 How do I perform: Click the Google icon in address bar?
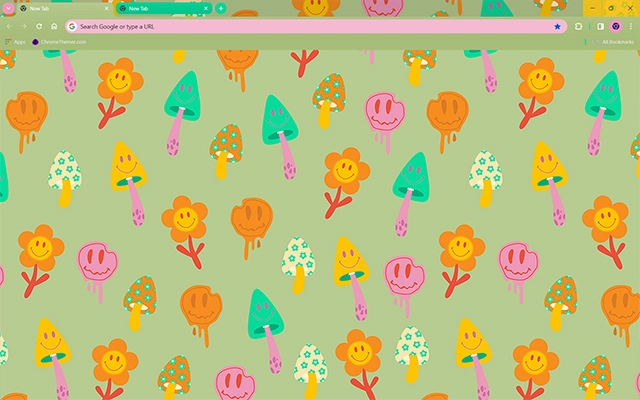pos(72,27)
